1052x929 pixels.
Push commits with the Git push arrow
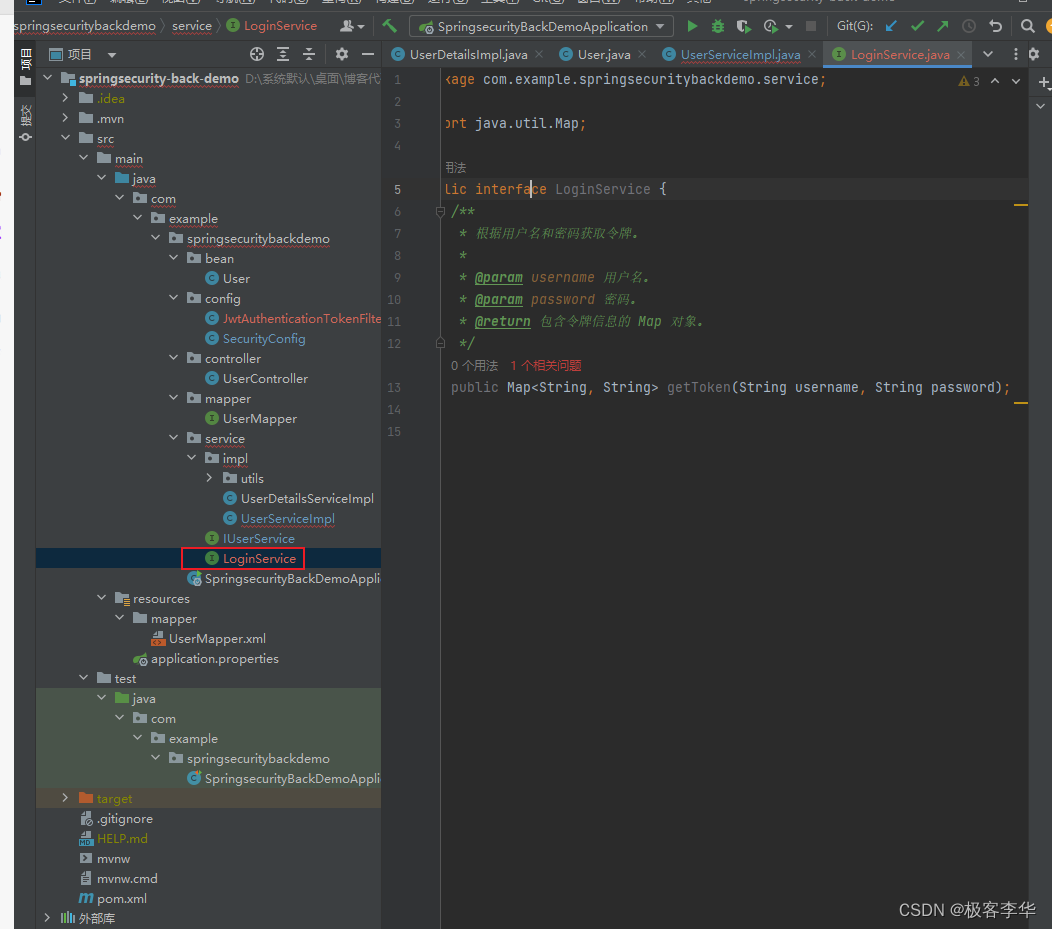click(x=942, y=27)
